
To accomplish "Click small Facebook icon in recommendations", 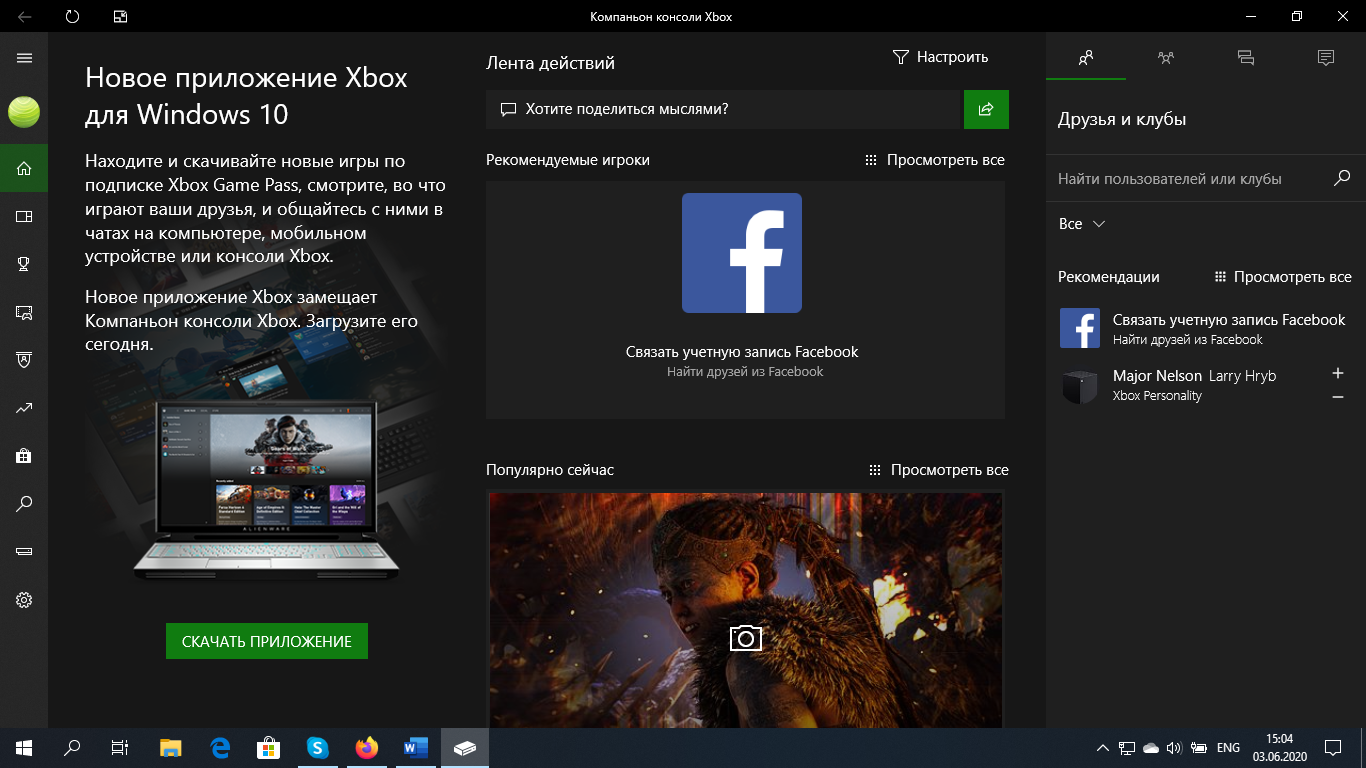I will click(x=1080, y=328).
